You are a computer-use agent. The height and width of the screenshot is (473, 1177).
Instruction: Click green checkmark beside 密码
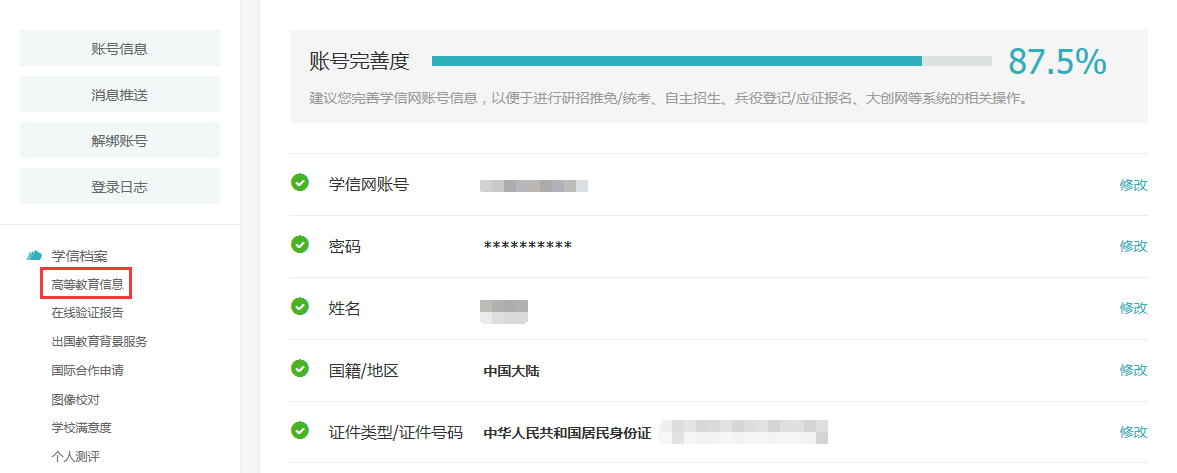[299, 245]
